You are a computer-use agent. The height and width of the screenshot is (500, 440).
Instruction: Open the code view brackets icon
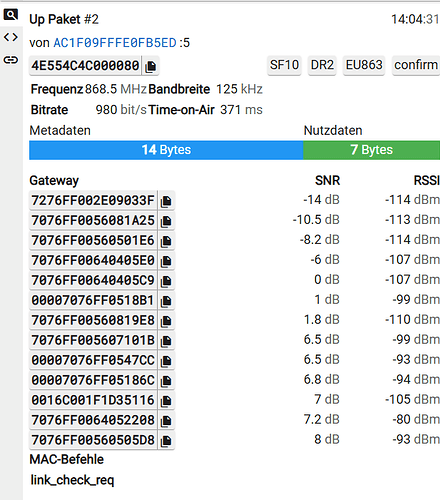(x=11, y=37)
